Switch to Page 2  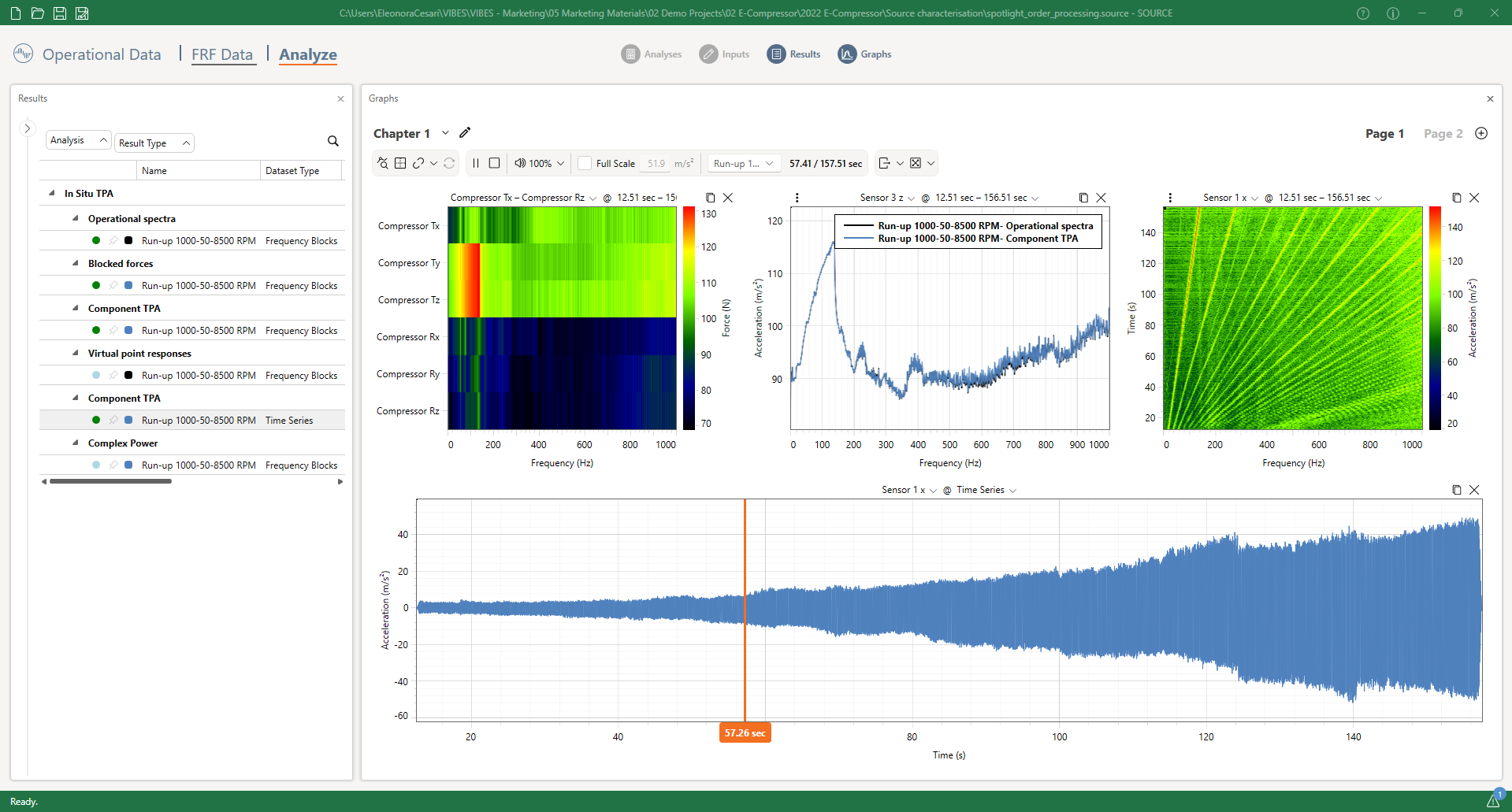pyautogui.click(x=1443, y=134)
